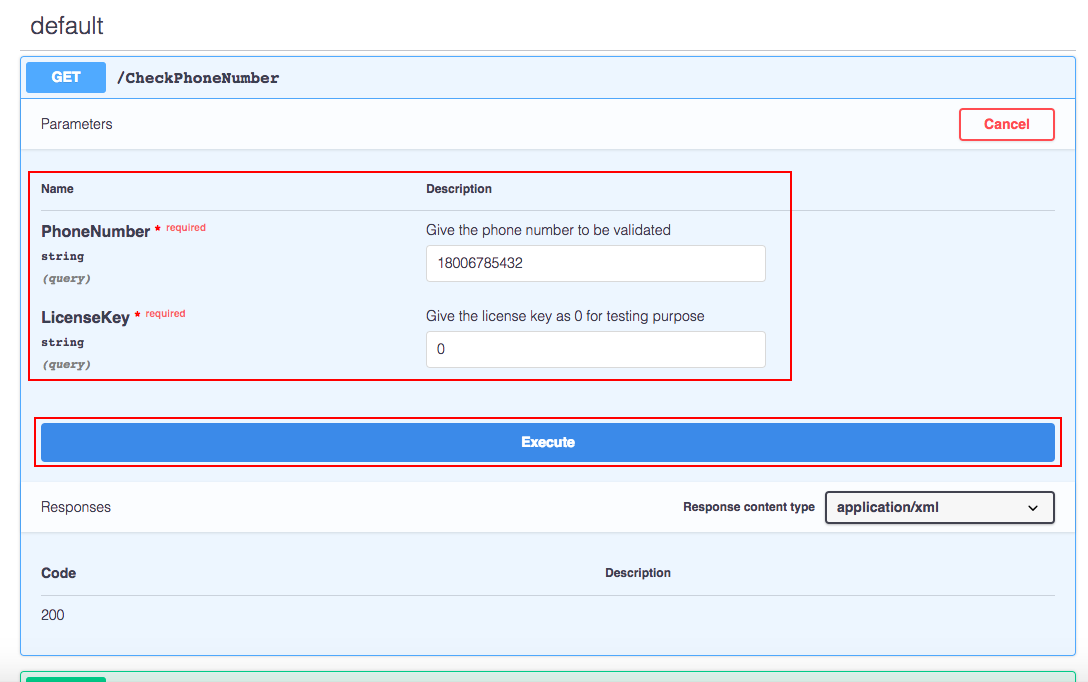This screenshot has height=682, width=1088.
Task: Cancel editing the parameters
Action: (x=1006, y=124)
